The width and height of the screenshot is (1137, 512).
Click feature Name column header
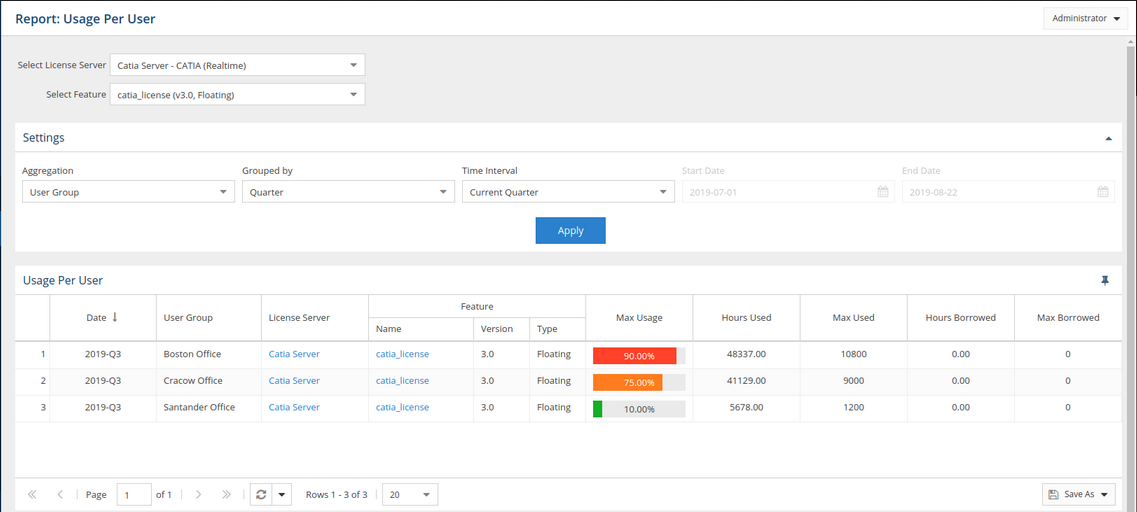[x=421, y=329]
